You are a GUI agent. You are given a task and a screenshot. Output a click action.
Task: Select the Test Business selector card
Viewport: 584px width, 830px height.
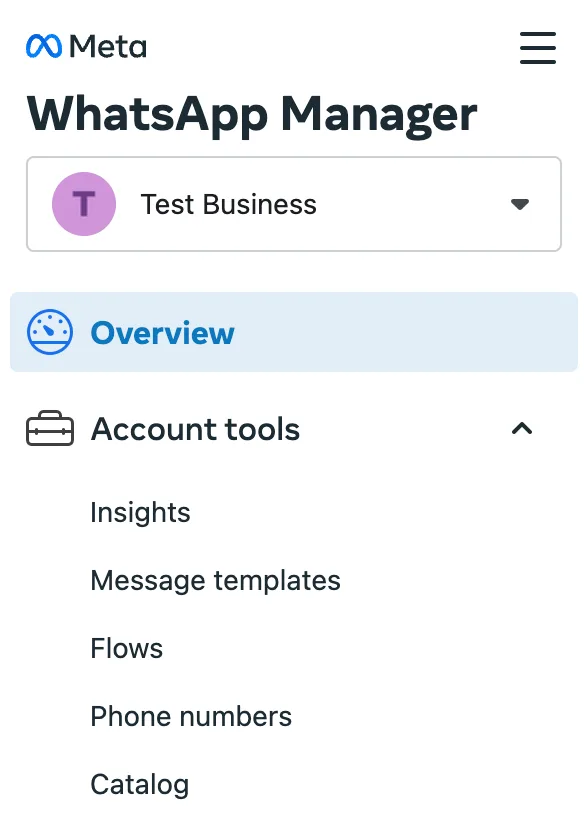(294, 204)
